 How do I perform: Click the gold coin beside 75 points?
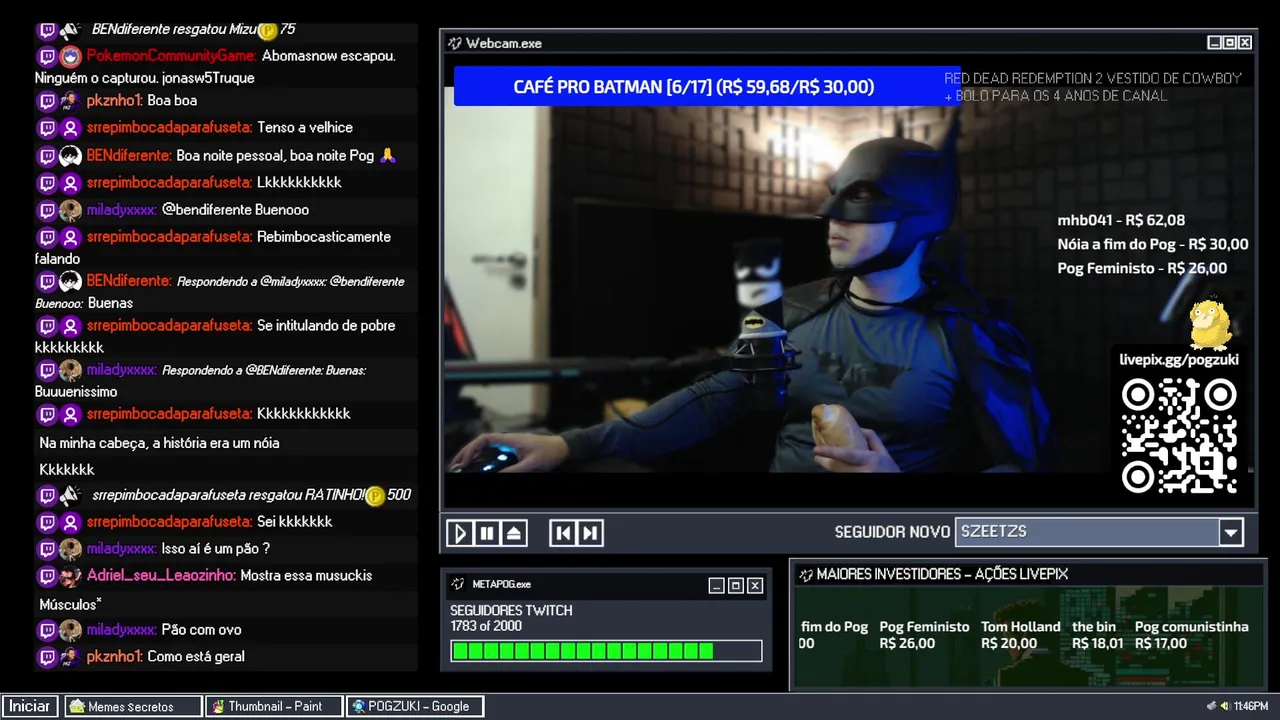(x=267, y=30)
